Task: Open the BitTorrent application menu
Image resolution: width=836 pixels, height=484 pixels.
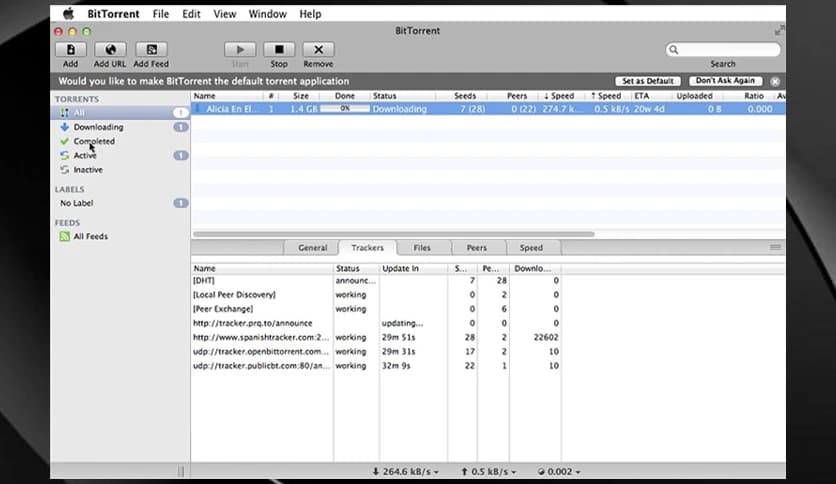Action: (x=113, y=14)
